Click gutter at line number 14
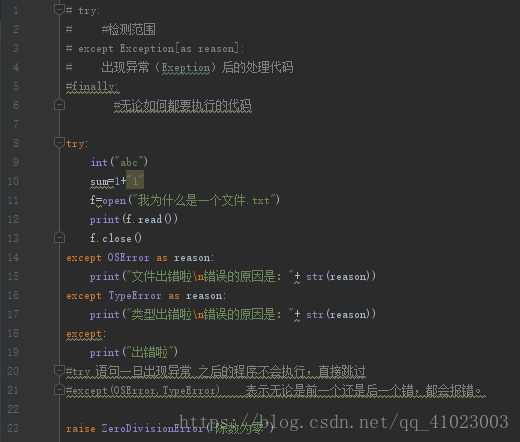Viewport: 520px width, 442px height. tap(13, 257)
